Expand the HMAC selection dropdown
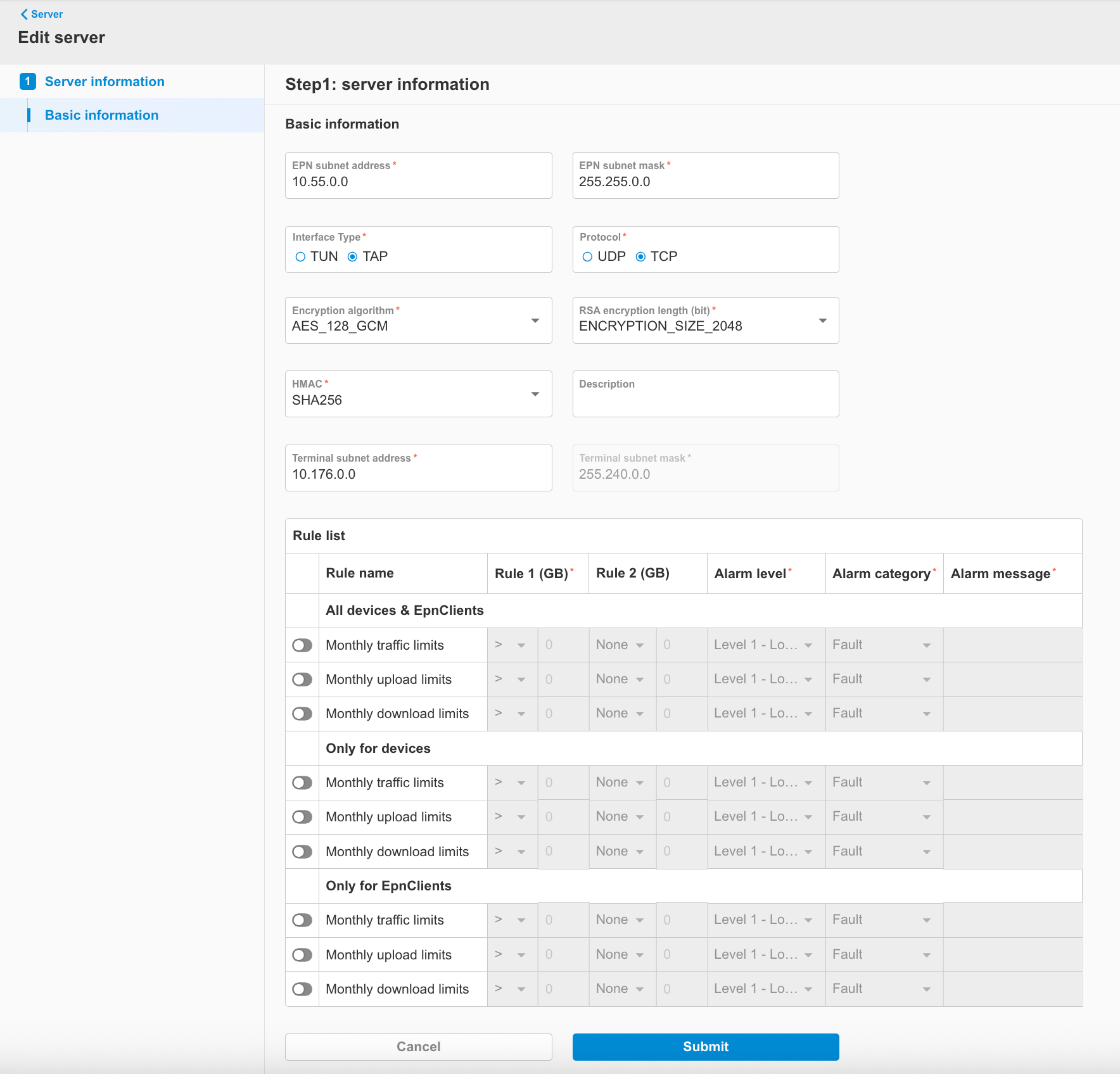 [536, 394]
